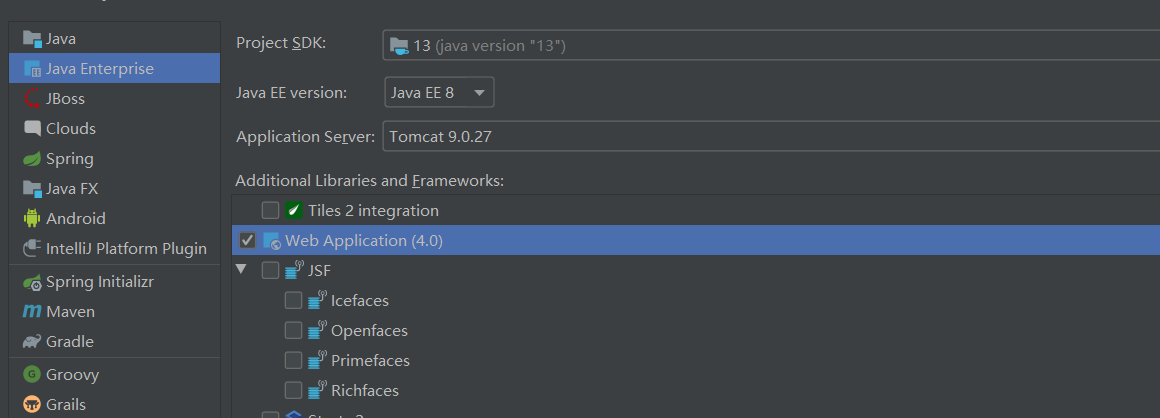
Task: Click the Spring leaf icon
Action: (31, 158)
